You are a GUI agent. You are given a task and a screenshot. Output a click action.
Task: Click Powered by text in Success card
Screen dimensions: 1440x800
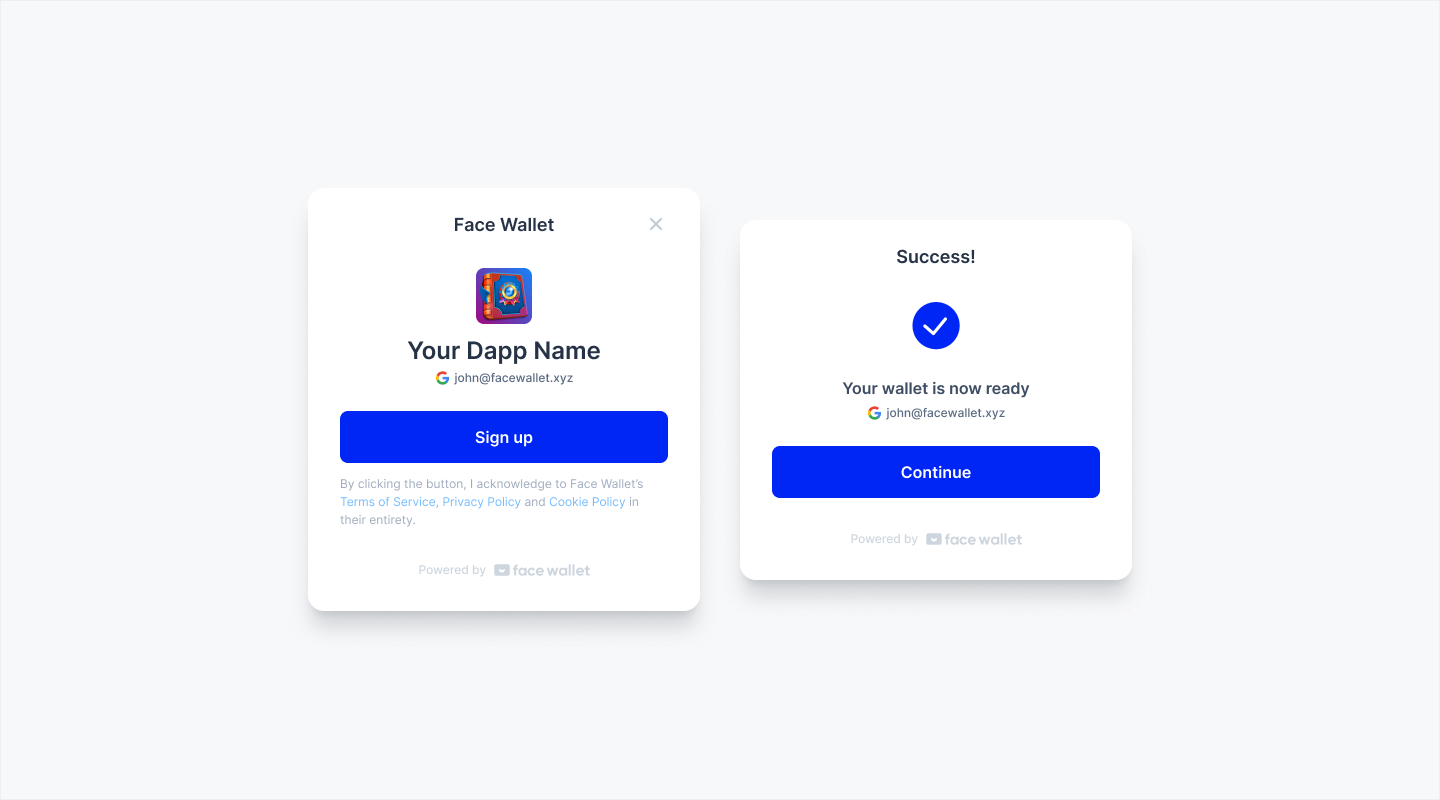click(884, 539)
